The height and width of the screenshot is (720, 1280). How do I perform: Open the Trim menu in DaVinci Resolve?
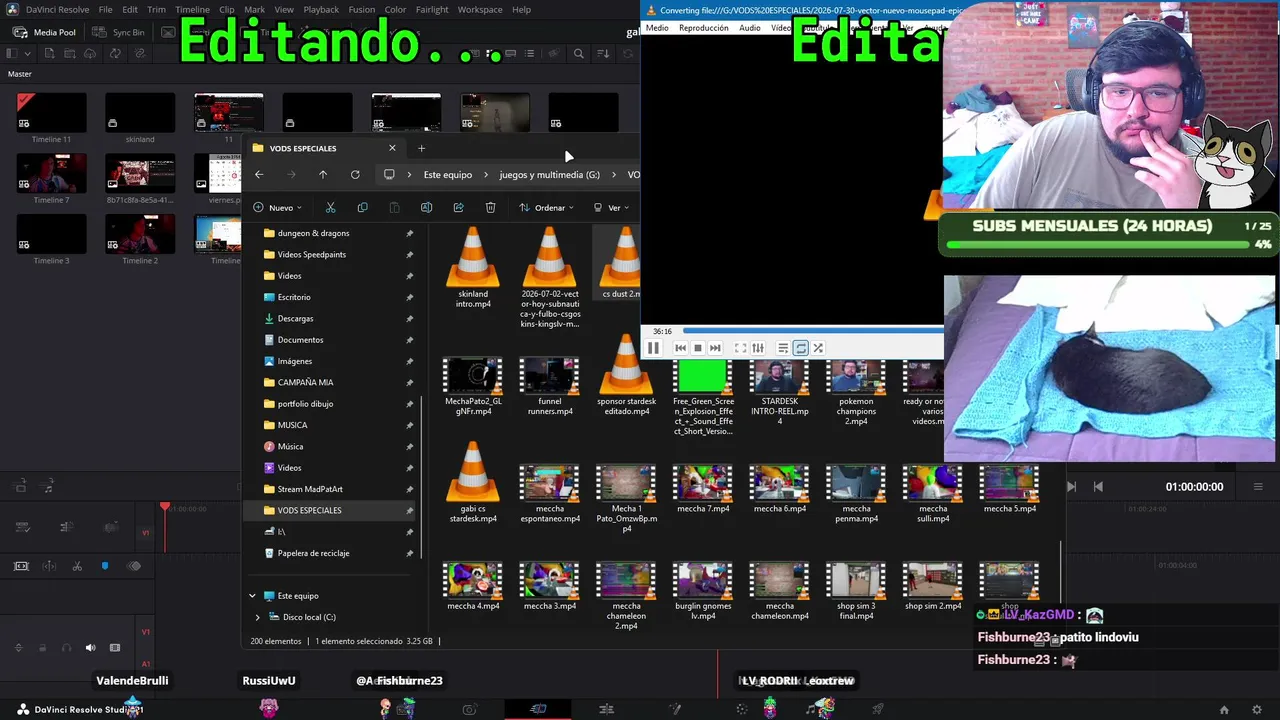coord(156,10)
